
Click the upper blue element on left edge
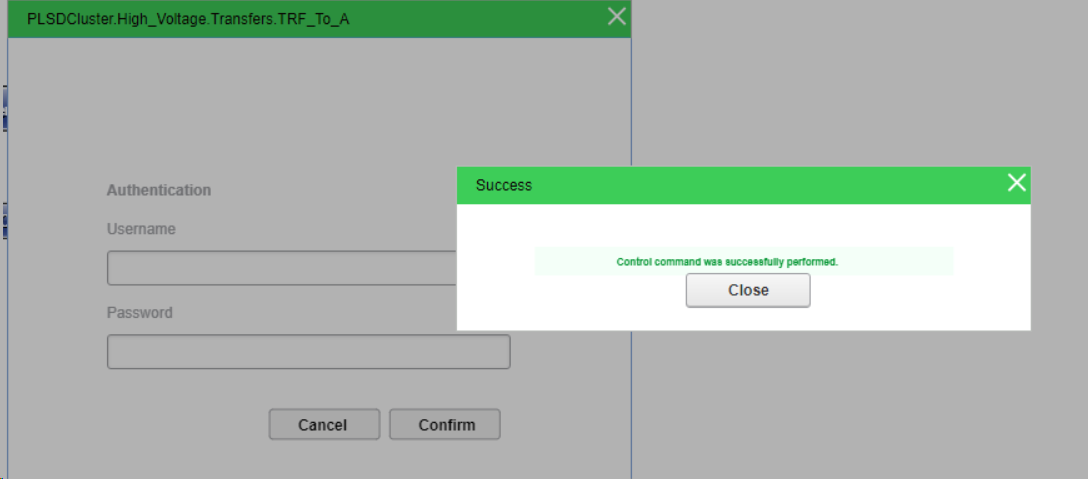click(x=4, y=108)
